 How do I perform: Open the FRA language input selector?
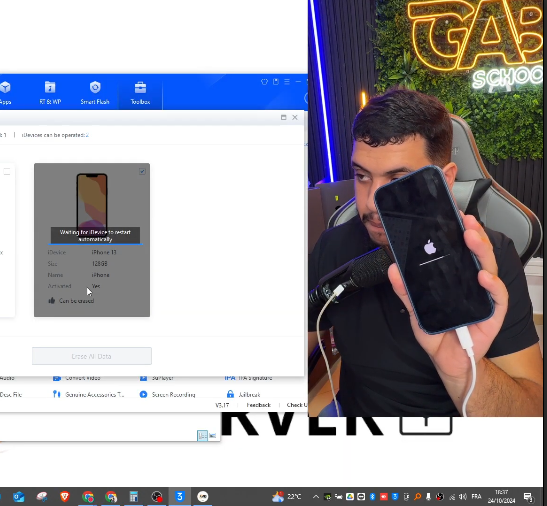(x=476, y=496)
